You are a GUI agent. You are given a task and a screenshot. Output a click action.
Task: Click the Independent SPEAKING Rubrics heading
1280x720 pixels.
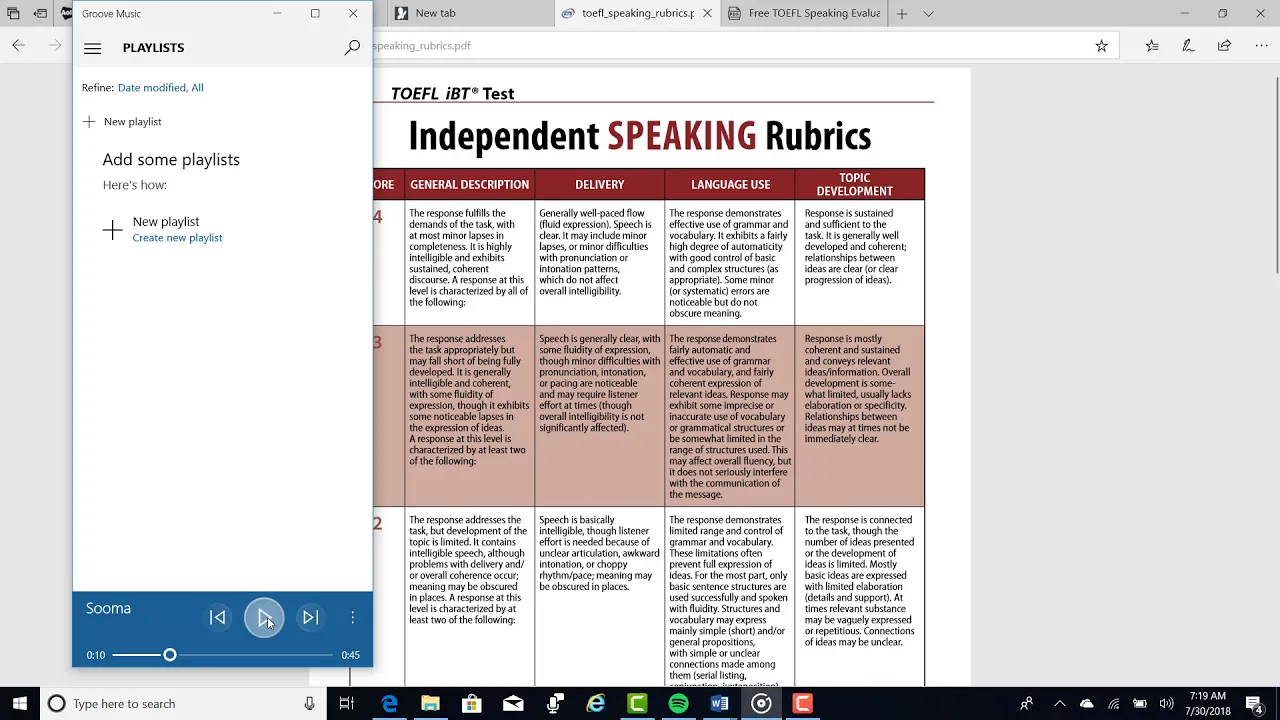tap(639, 136)
